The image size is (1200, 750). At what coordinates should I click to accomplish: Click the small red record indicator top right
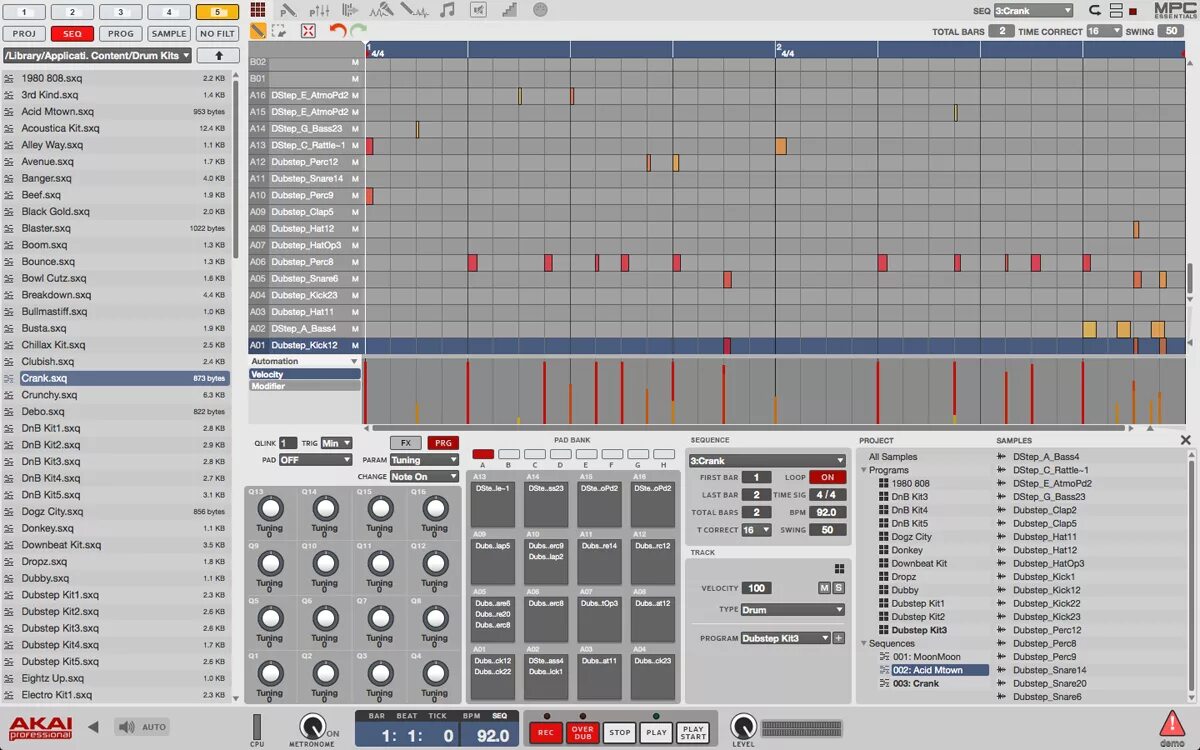[1133, 11]
